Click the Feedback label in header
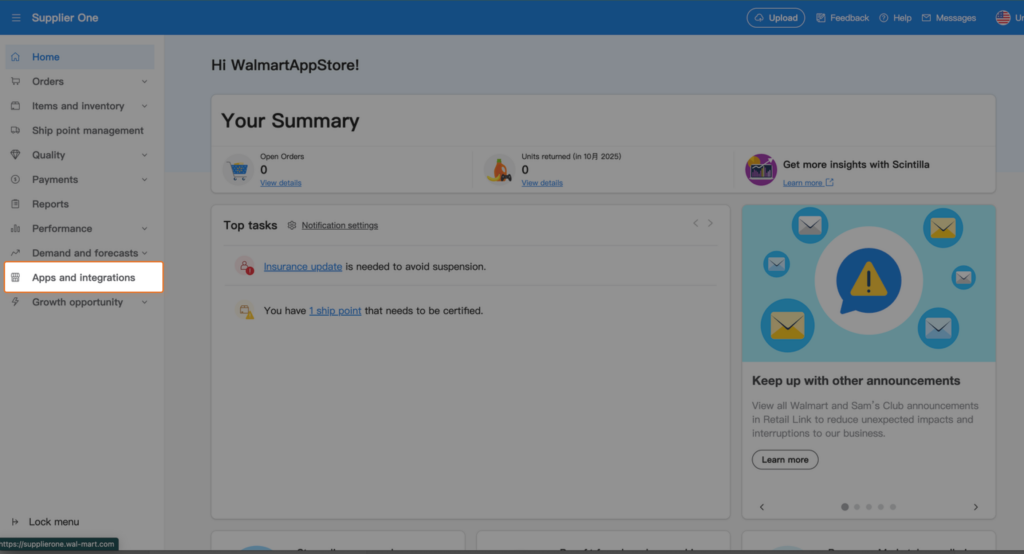Image resolution: width=1024 pixels, height=554 pixels. click(x=850, y=18)
